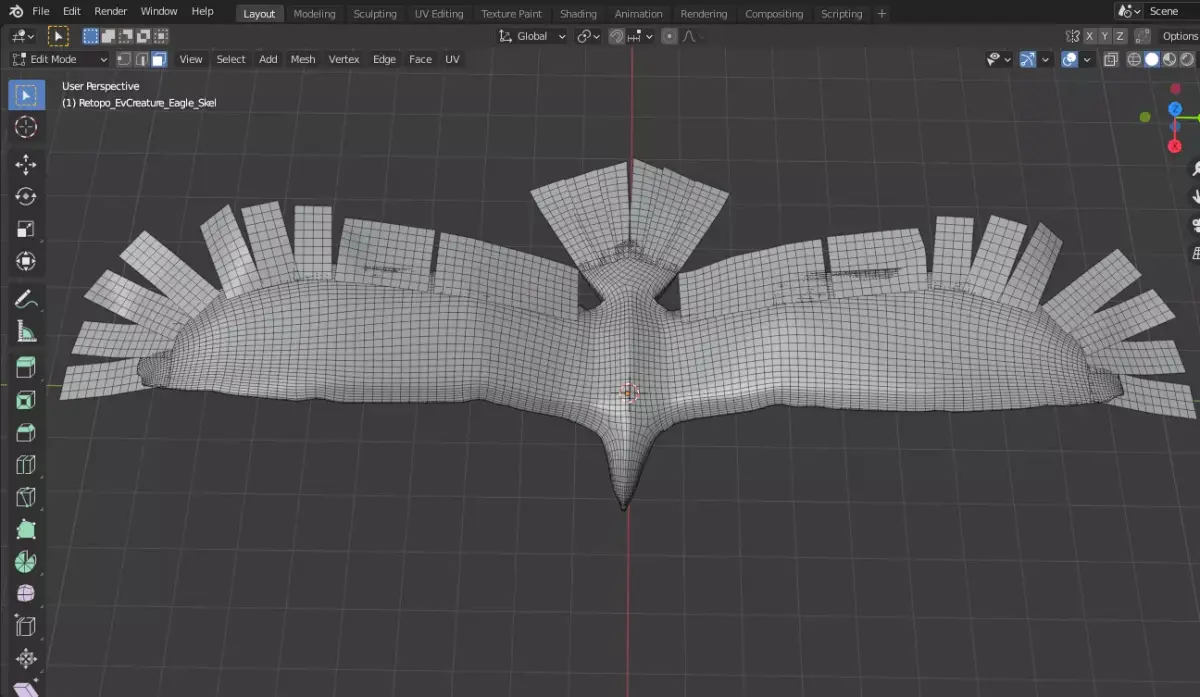Screen dimensions: 1200x697
Task: Set selection mode to subtract
Action: [126, 36]
